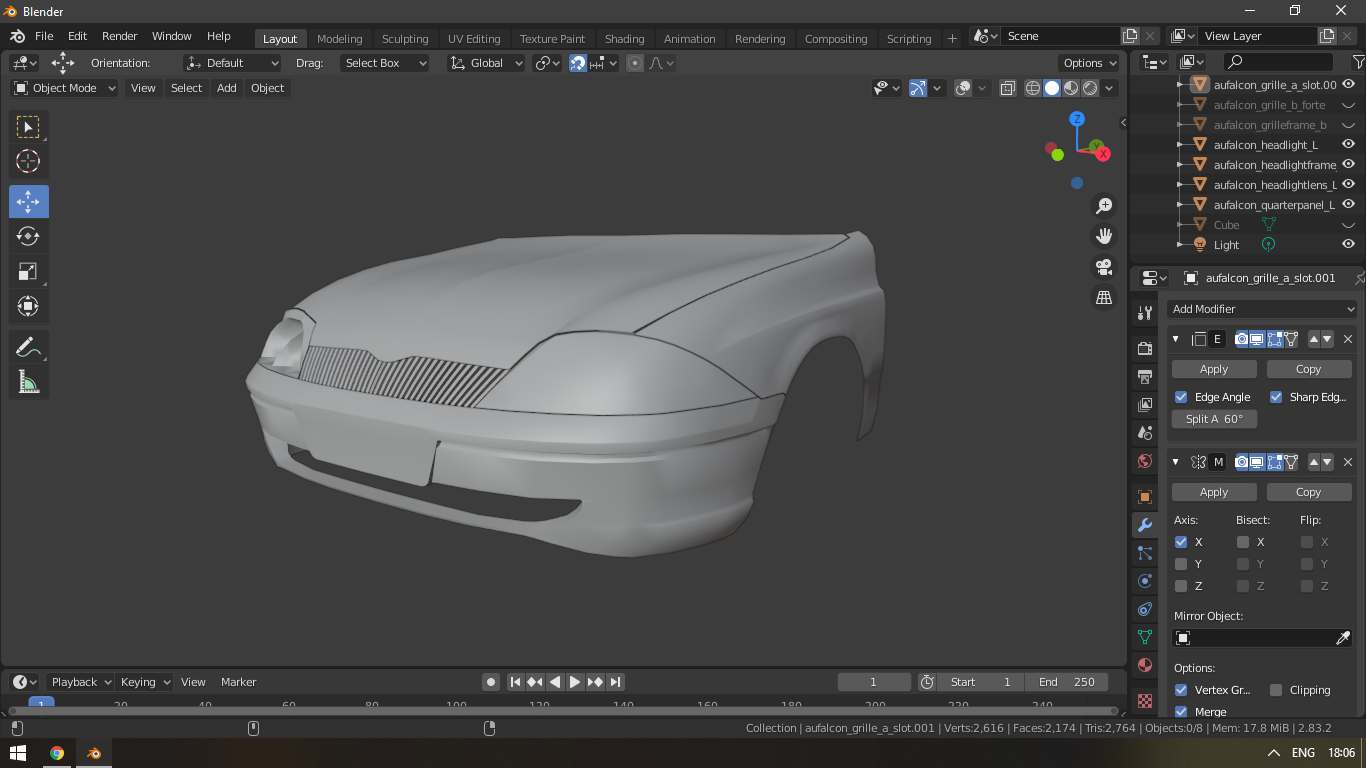The height and width of the screenshot is (768, 1366).
Task: Select the Scale tool
Action: pos(28,272)
